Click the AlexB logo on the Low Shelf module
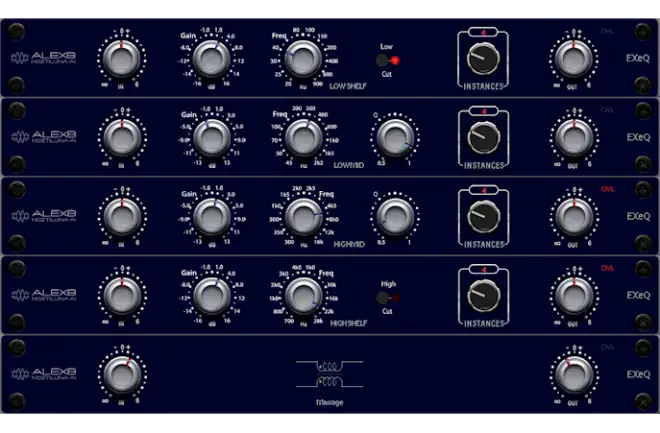This screenshot has height=433, width=660. [x=44, y=58]
